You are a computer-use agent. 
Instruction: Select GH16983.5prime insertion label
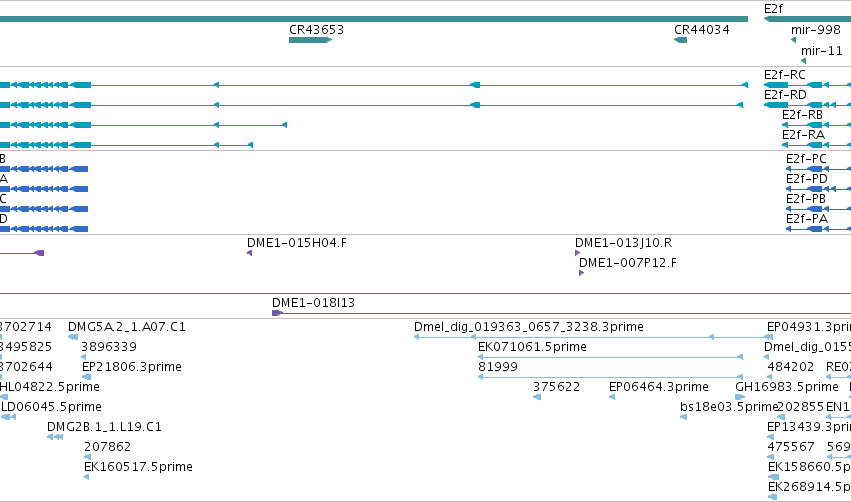pos(787,387)
